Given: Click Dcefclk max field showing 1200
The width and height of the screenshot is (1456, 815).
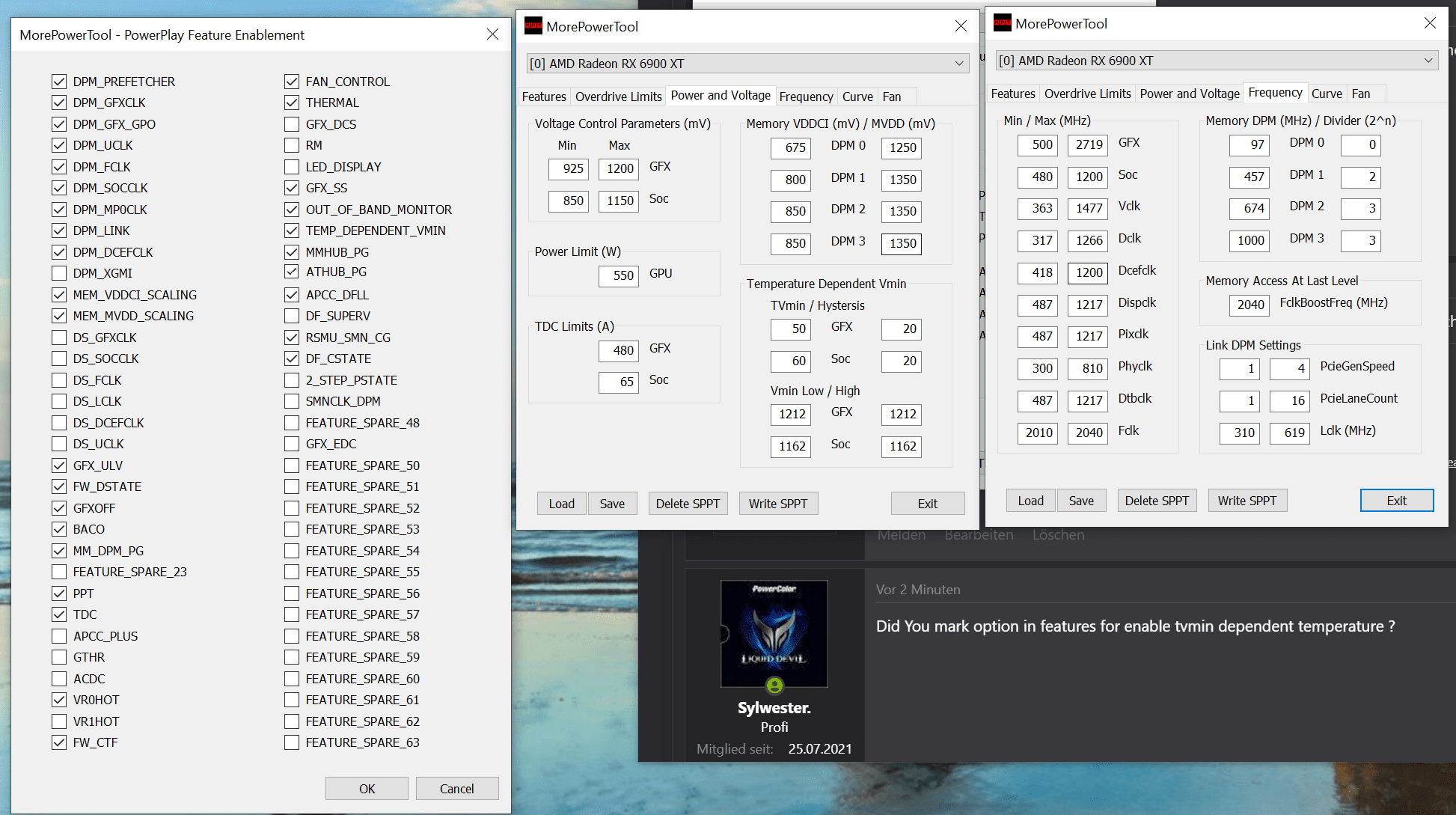Looking at the screenshot, I should pos(1088,272).
